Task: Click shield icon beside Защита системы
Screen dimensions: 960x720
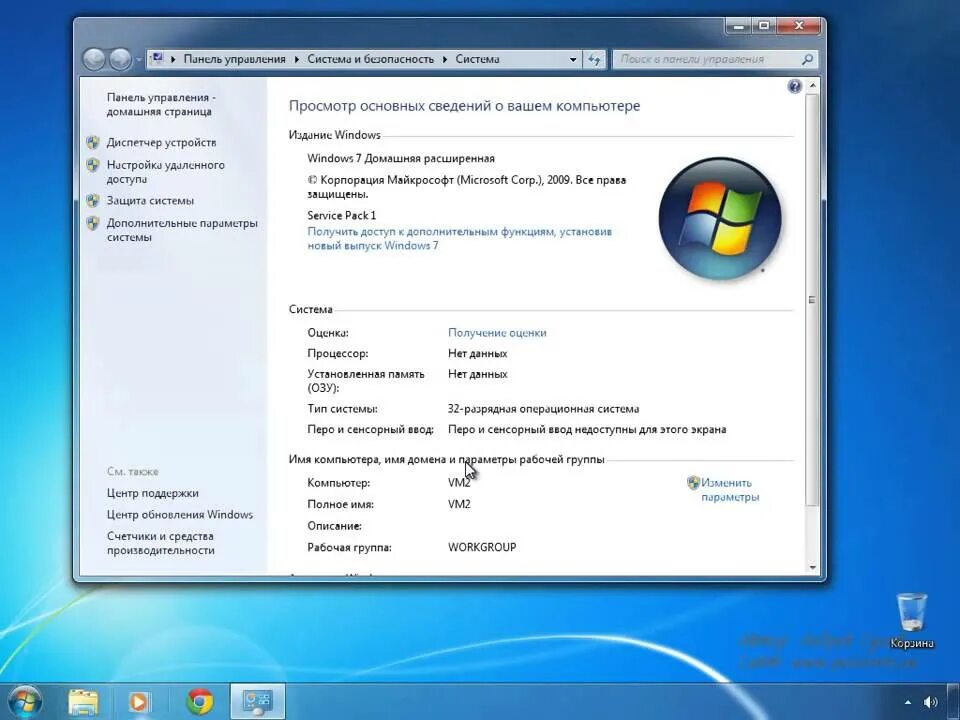Action: [x=92, y=200]
